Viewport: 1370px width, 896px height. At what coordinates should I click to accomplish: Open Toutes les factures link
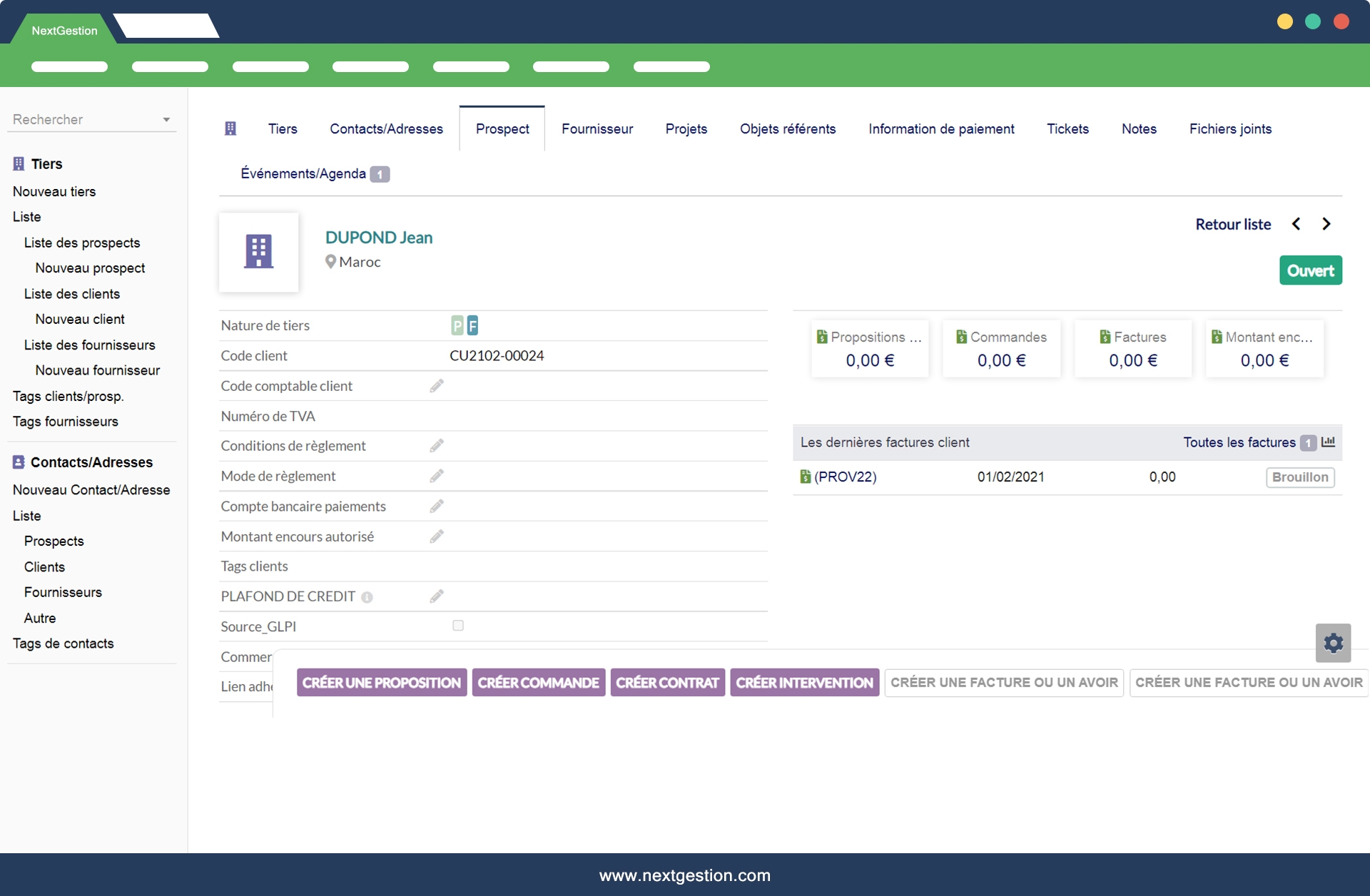(1239, 442)
